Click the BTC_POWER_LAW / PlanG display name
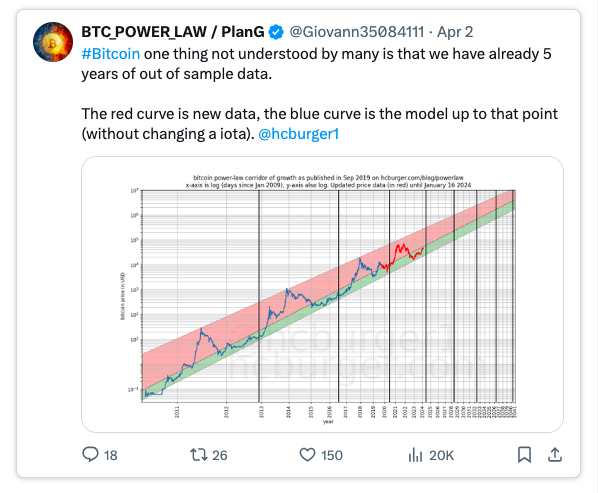This screenshot has height=493, width=598. pos(173,32)
